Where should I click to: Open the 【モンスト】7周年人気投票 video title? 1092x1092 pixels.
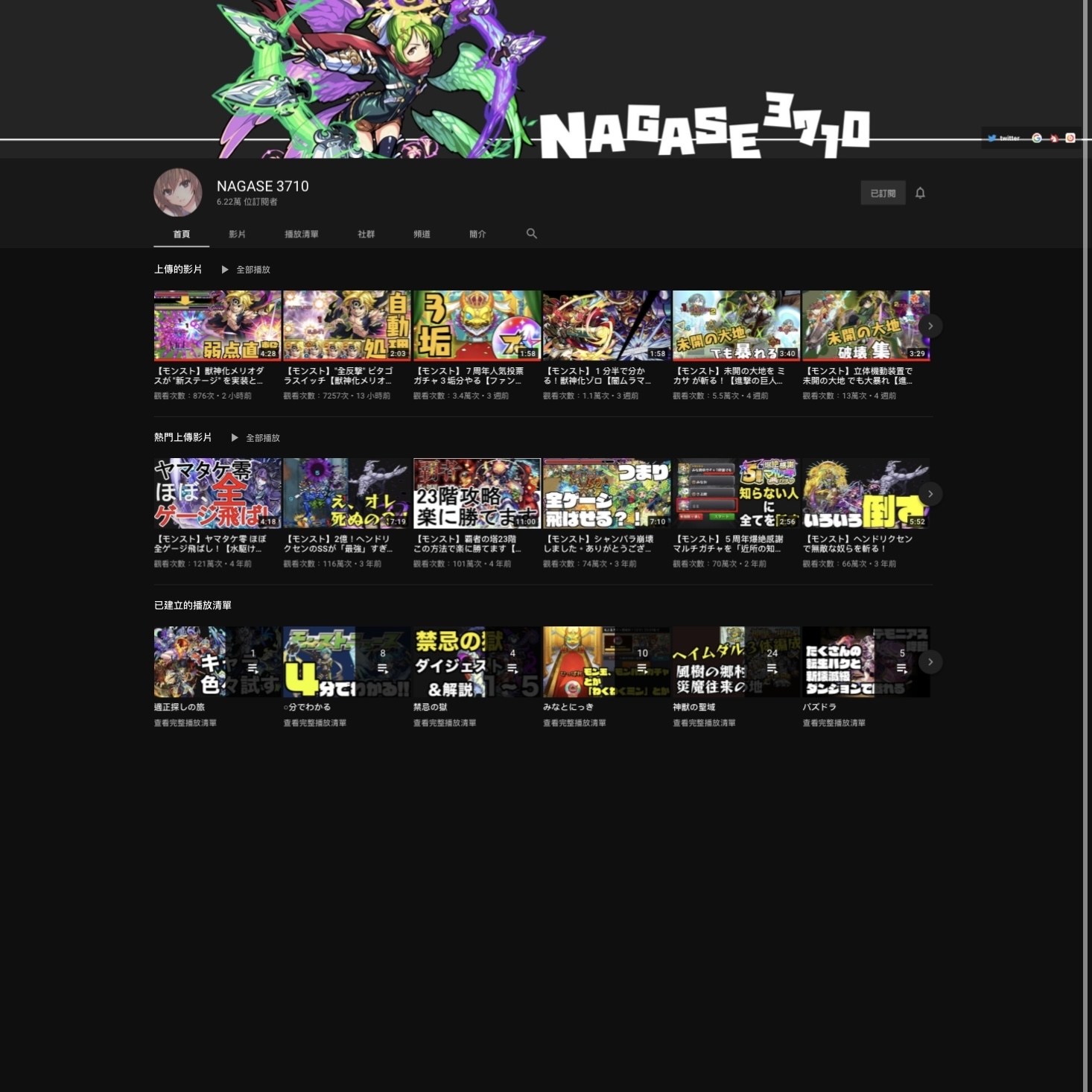pyautogui.click(x=469, y=375)
